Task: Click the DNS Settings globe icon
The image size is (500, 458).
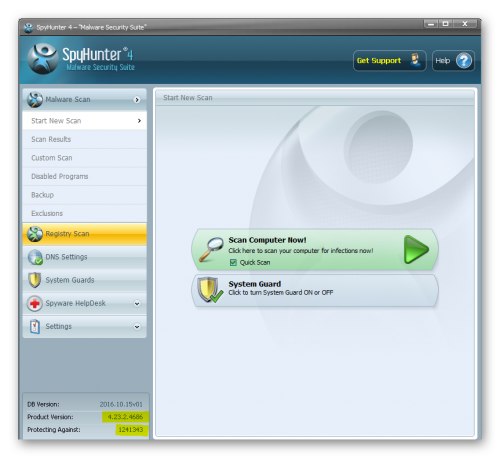Action: (x=35, y=257)
